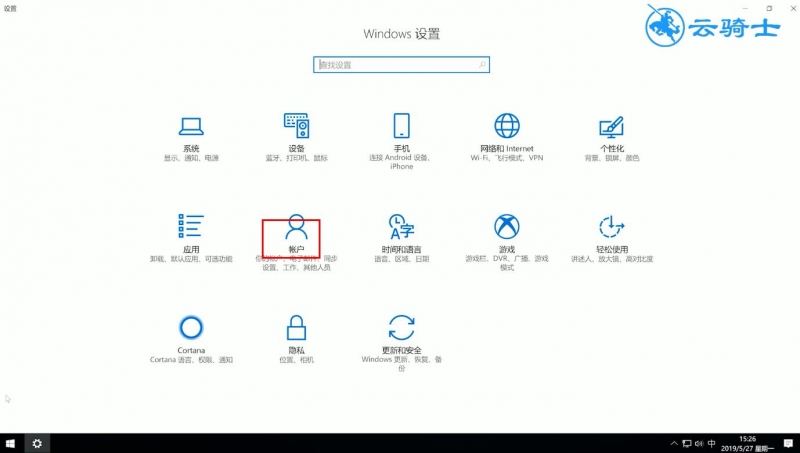The height and width of the screenshot is (453, 800).
Task: Open the 设备 (Devices) settings icon
Action: [x=296, y=125]
